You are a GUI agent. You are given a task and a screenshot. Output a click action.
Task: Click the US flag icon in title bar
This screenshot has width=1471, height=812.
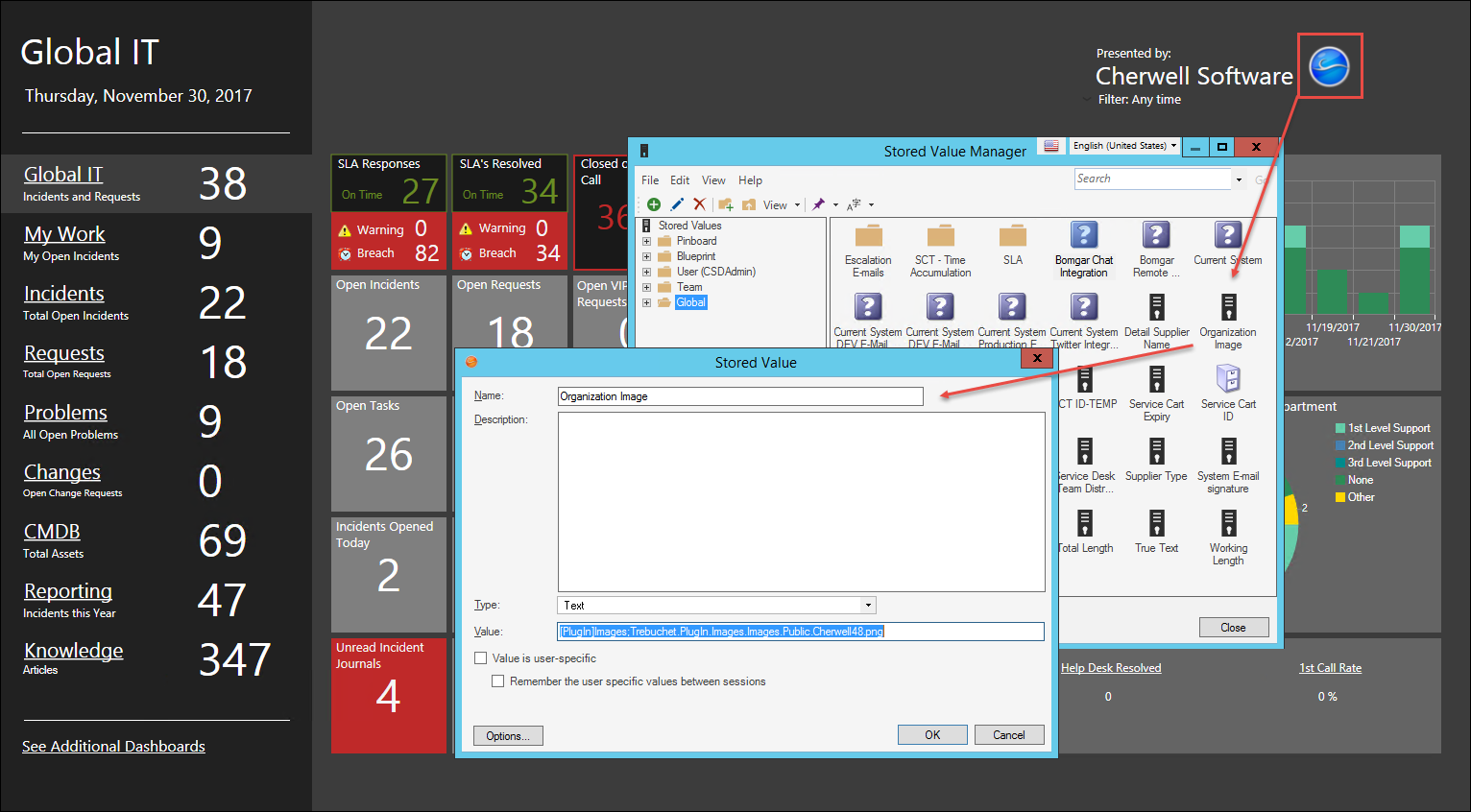click(x=1051, y=146)
